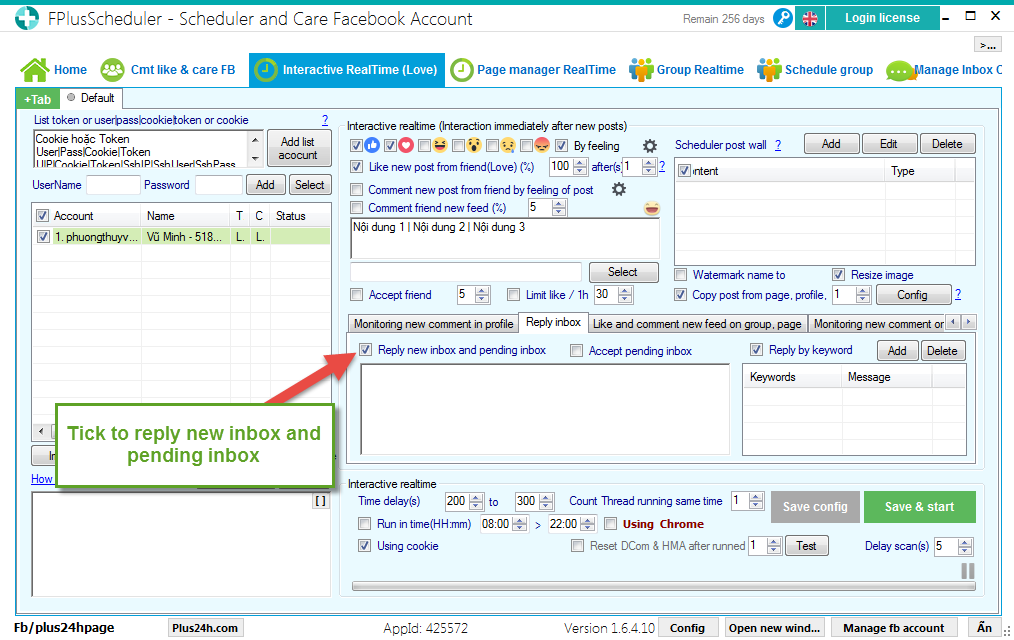This screenshot has height=640, width=1014.
Task: Open overflow tabs with the >... button
Action: pos(987,45)
